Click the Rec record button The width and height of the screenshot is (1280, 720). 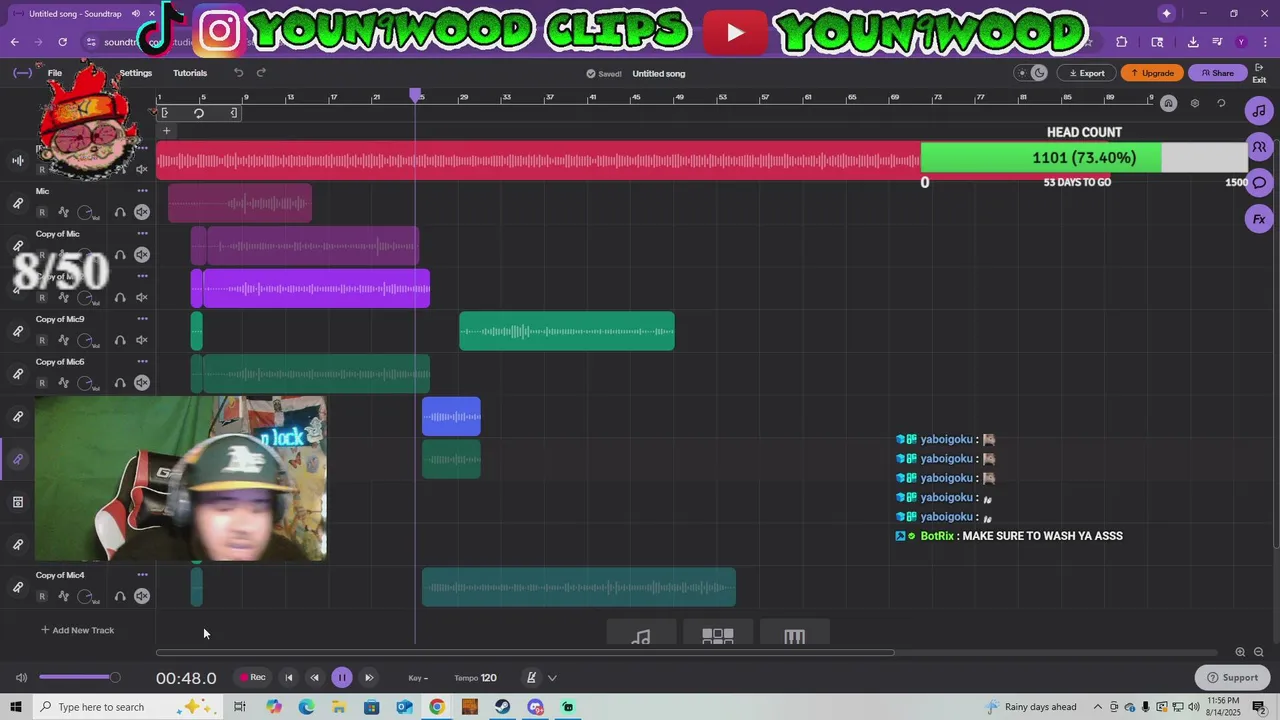(252, 677)
